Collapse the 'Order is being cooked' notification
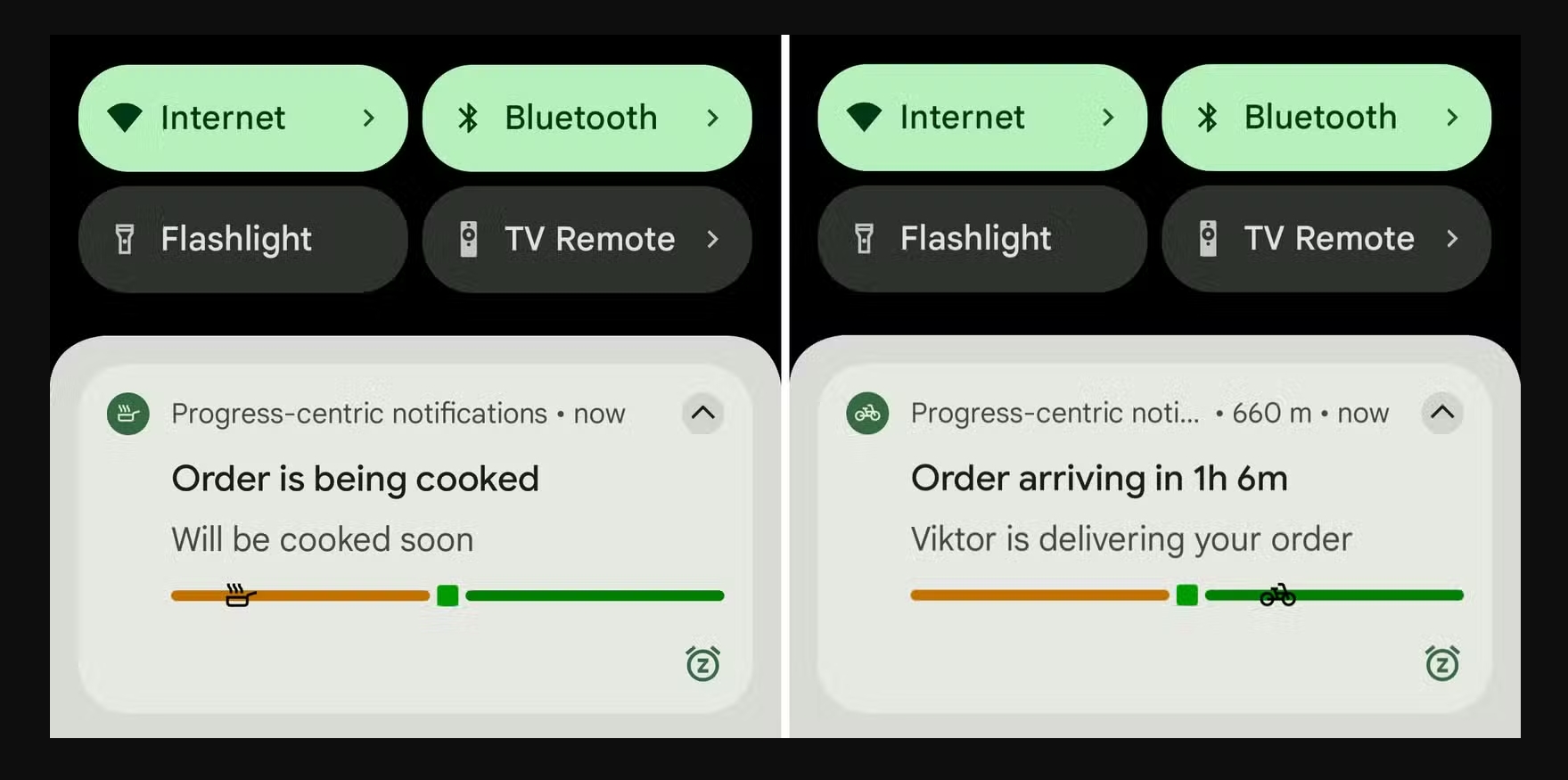 coord(703,413)
